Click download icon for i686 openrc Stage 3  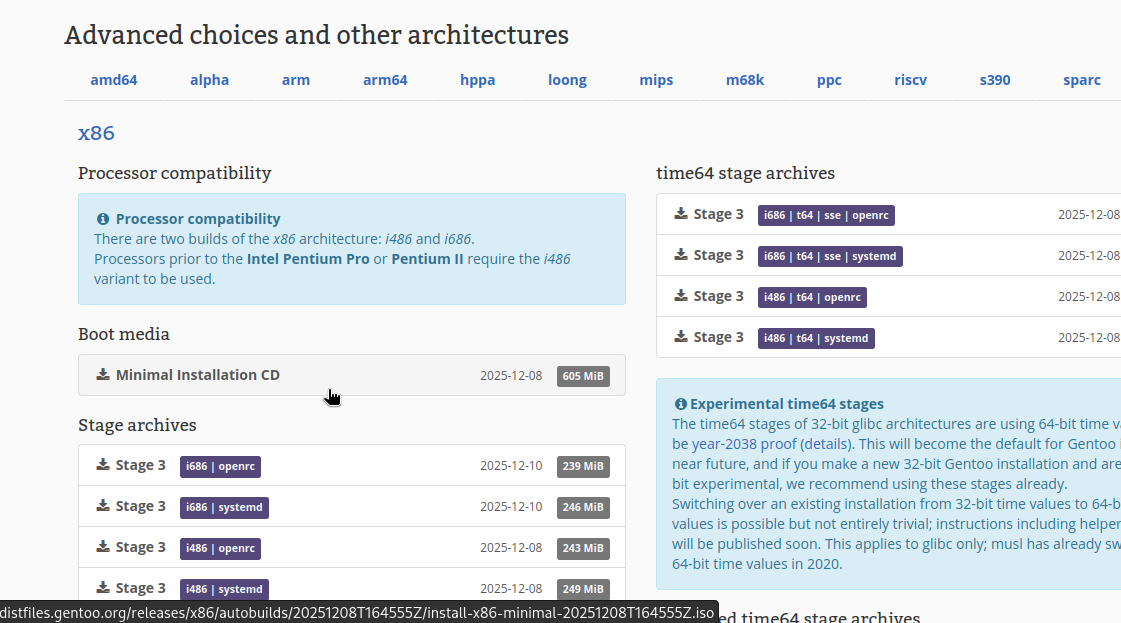click(102, 465)
